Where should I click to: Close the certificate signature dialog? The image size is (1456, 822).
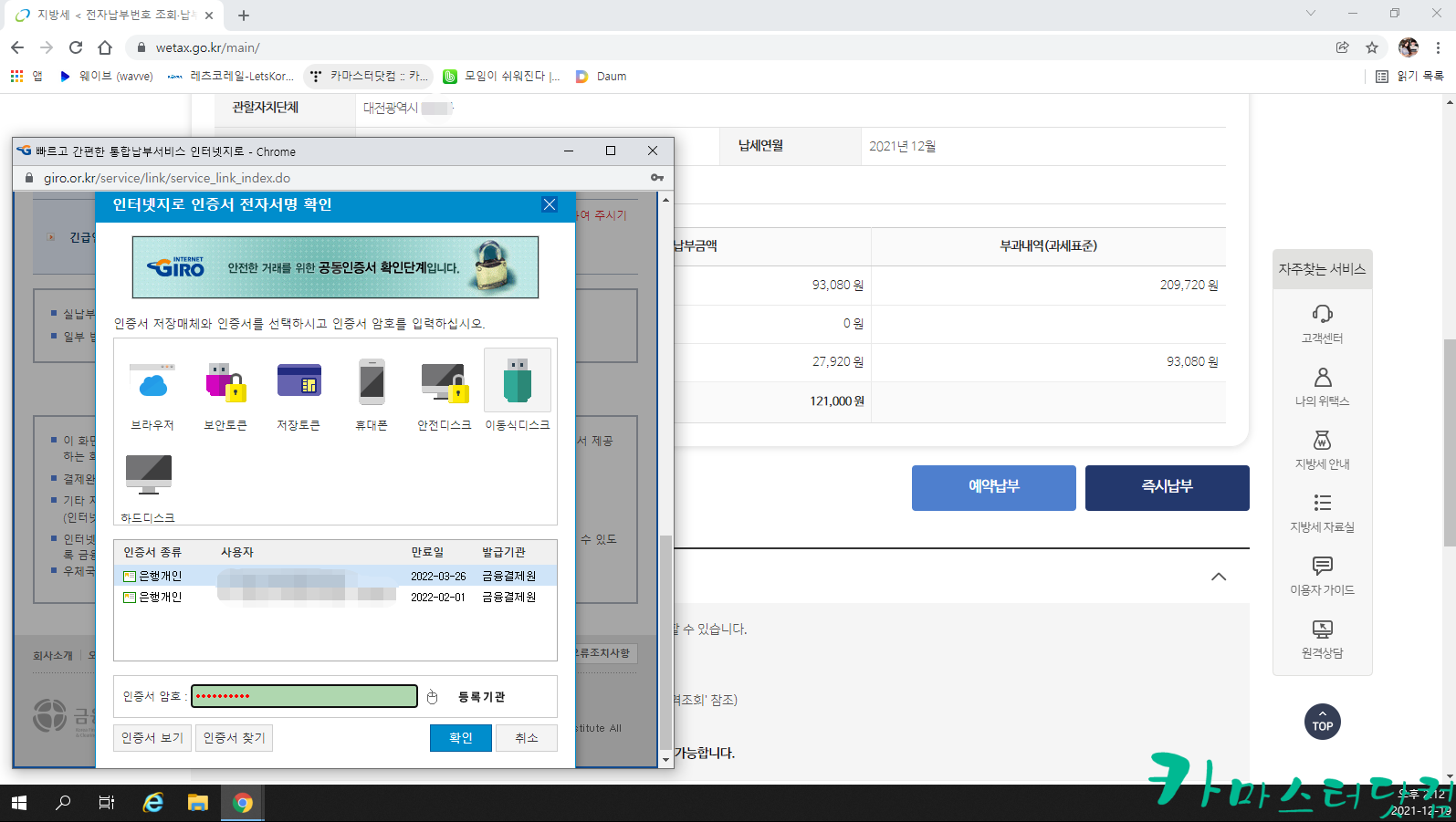coord(550,204)
